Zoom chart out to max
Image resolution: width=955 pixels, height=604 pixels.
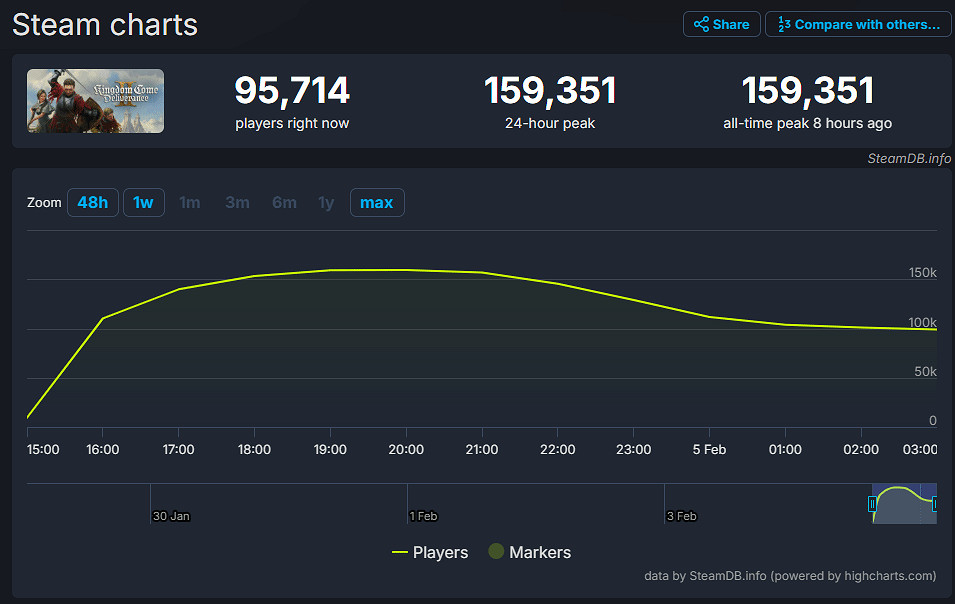[x=377, y=203]
